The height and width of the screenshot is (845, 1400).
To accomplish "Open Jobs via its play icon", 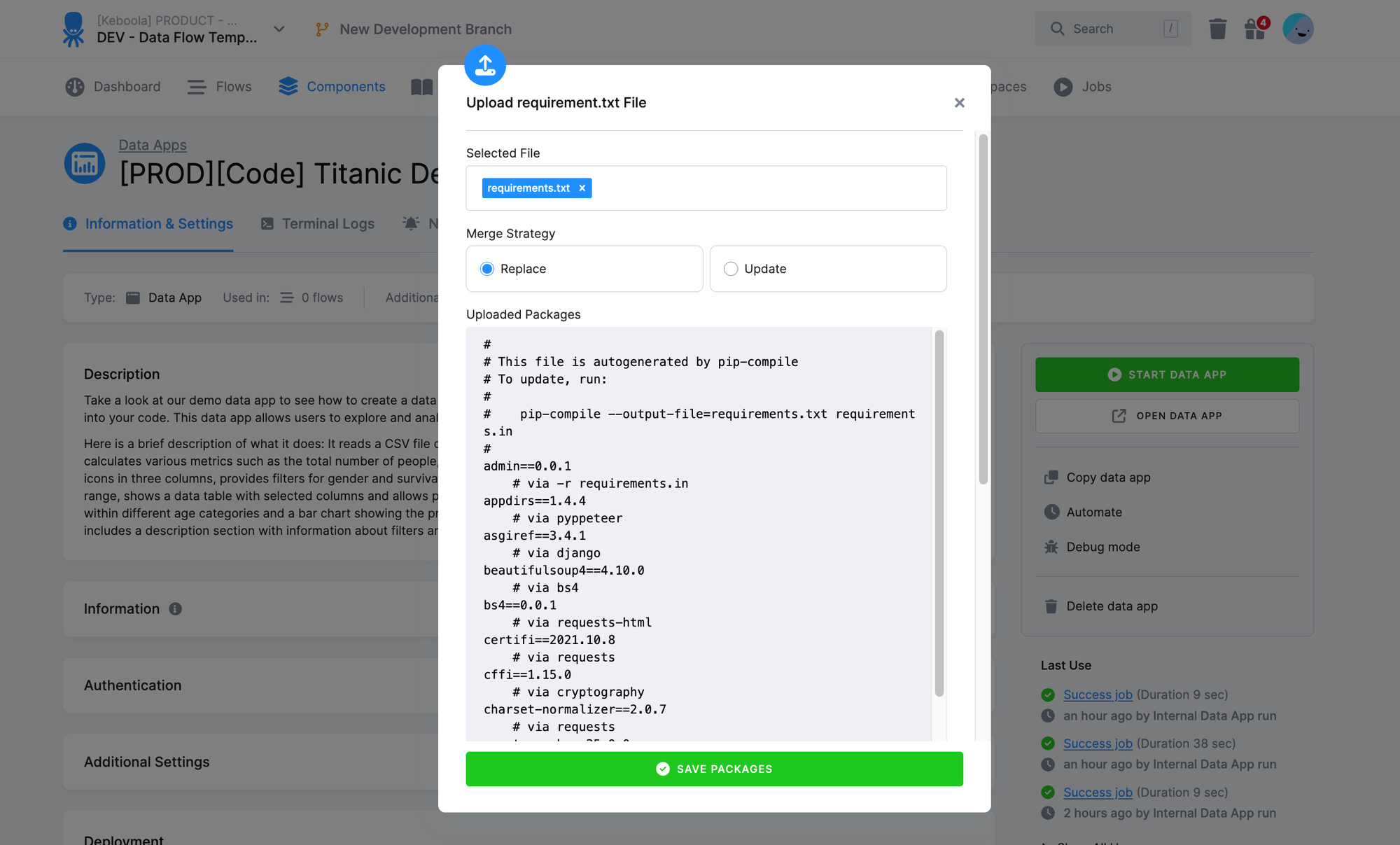I will tap(1063, 87).
